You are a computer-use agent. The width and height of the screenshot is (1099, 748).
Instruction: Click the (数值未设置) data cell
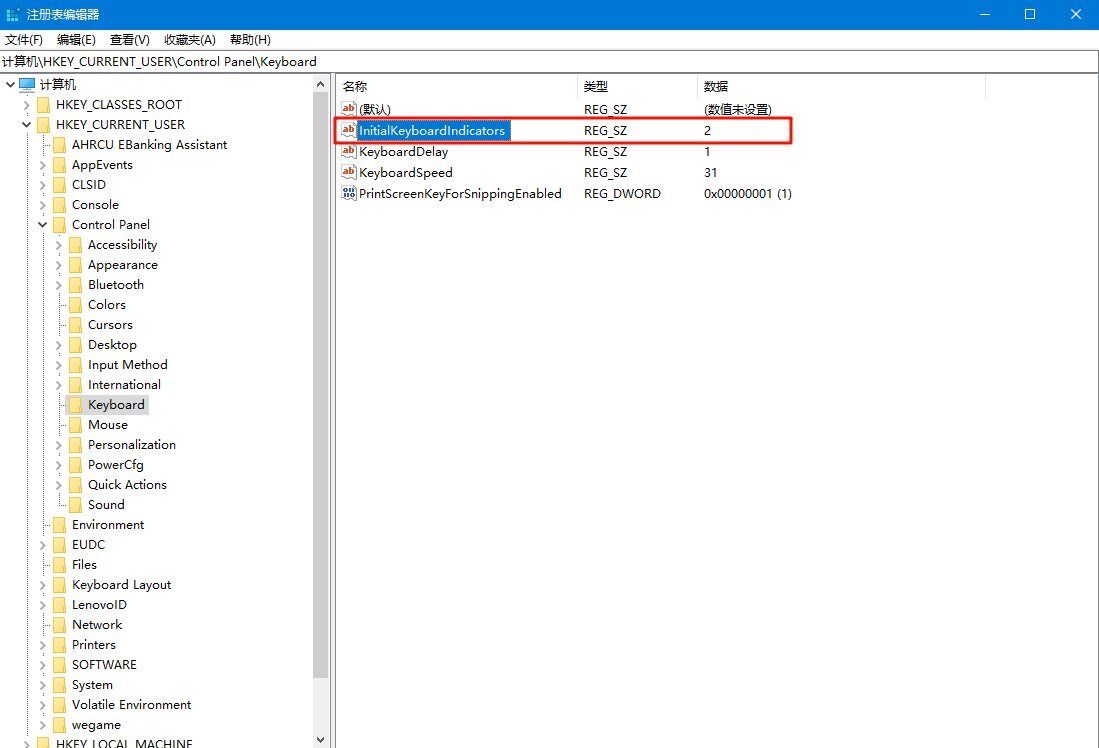coord(737,109)
